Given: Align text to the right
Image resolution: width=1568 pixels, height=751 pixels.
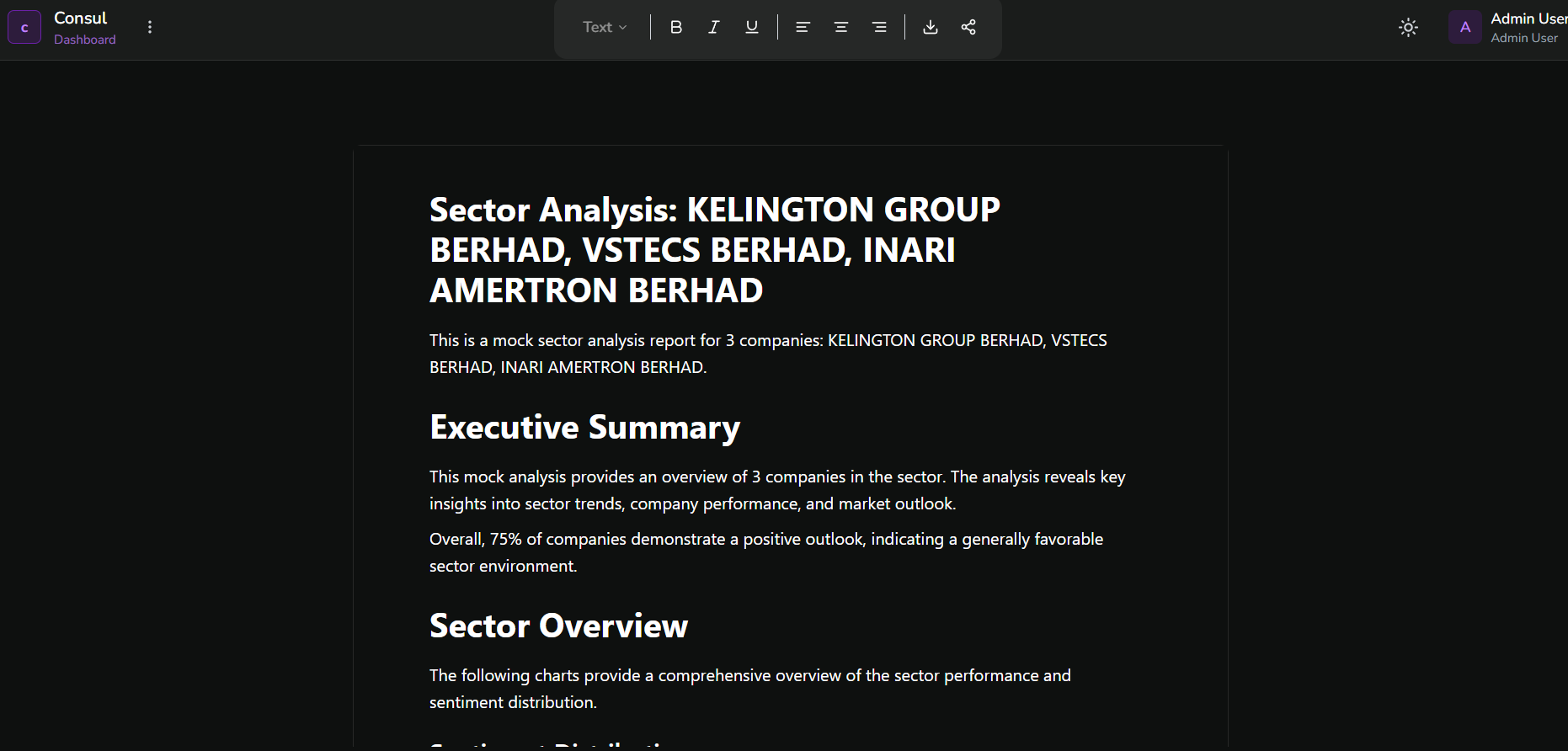Looking at the screenshot, I should pos(879,27).
